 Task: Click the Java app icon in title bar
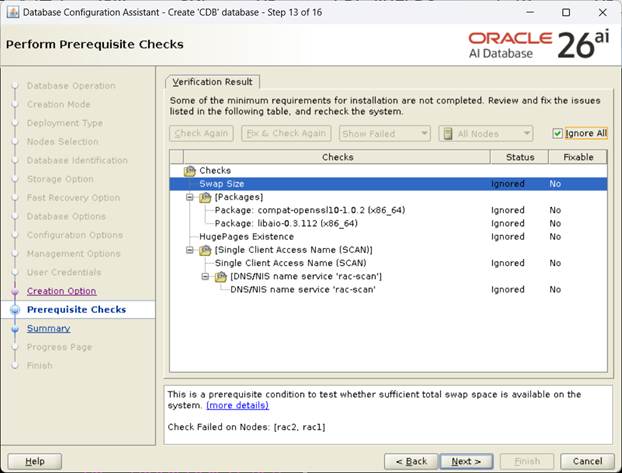13,12
